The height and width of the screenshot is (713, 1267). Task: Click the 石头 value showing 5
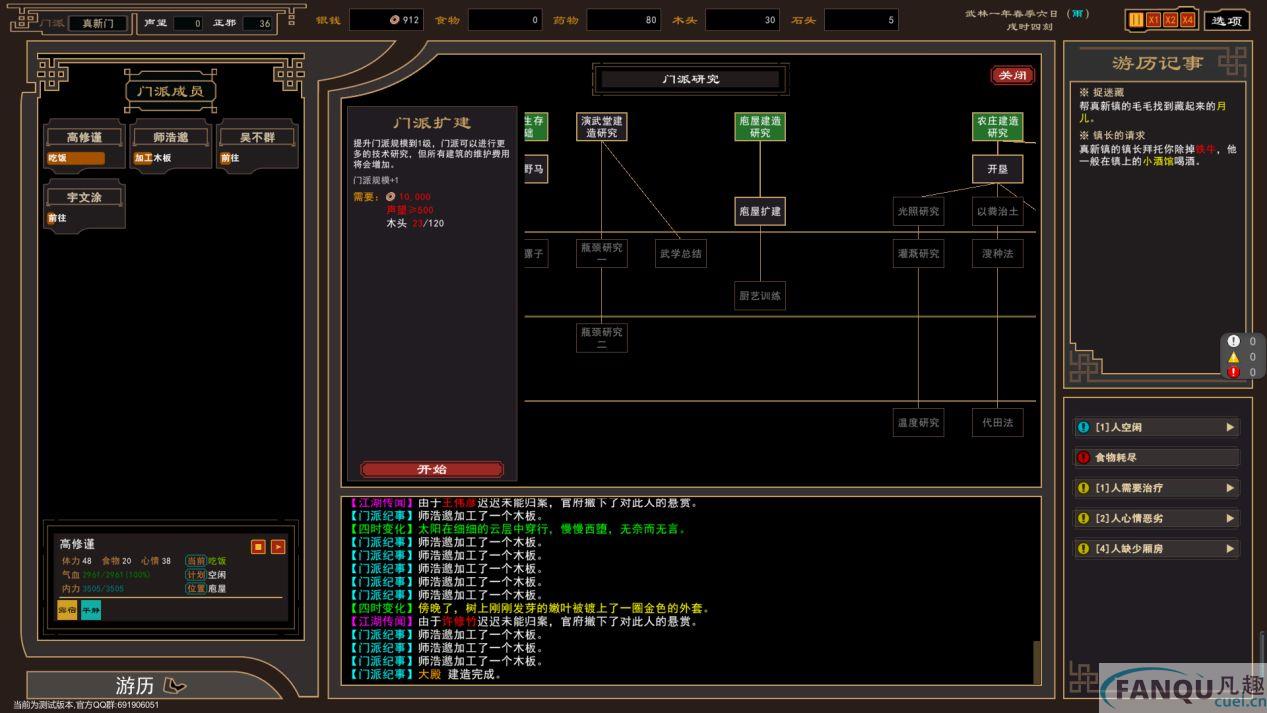(x=861, y=20)
